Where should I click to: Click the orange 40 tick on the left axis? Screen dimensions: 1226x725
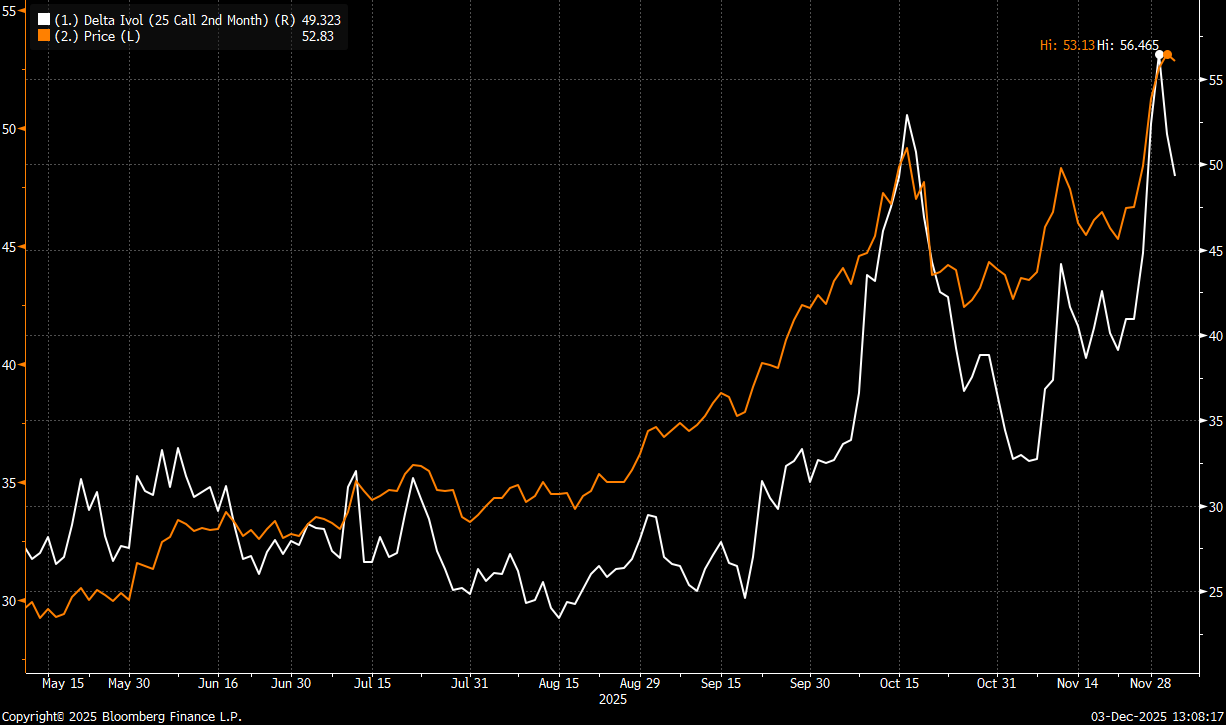point(8,365)
